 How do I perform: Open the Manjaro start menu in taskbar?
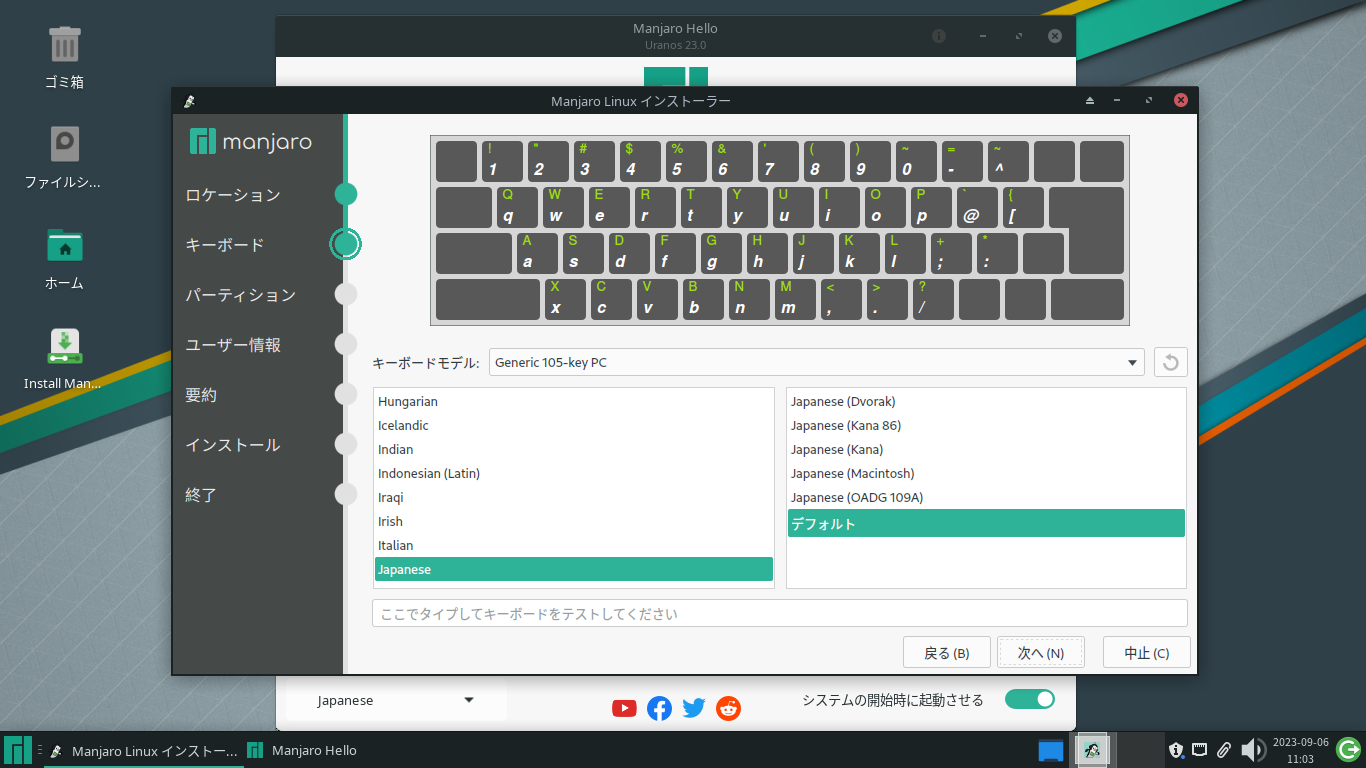18,750
